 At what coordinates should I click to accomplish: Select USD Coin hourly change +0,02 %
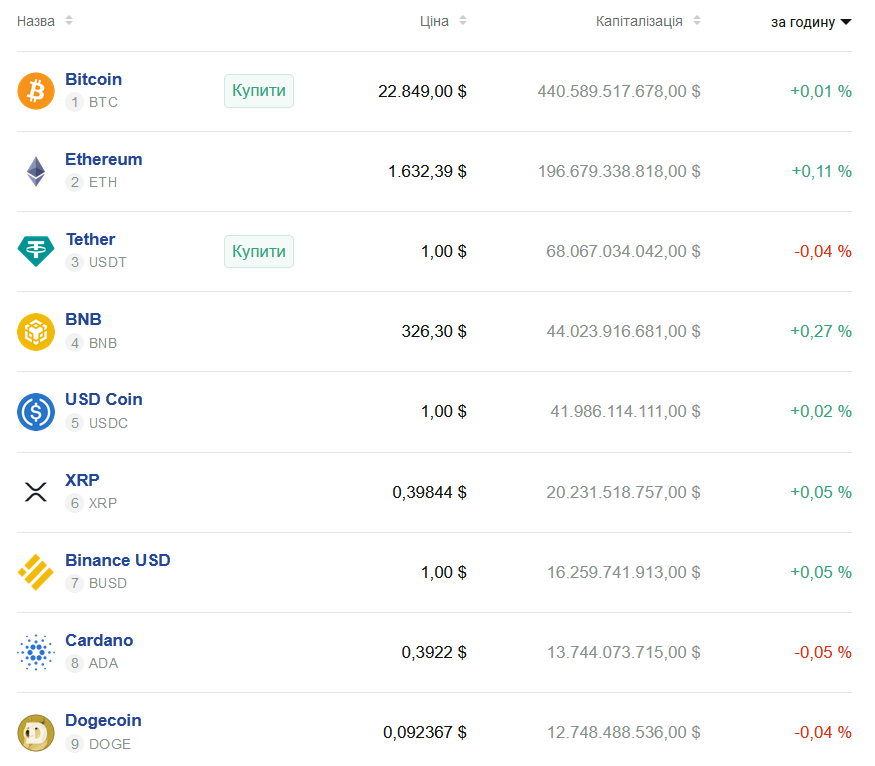click(821, 412)
